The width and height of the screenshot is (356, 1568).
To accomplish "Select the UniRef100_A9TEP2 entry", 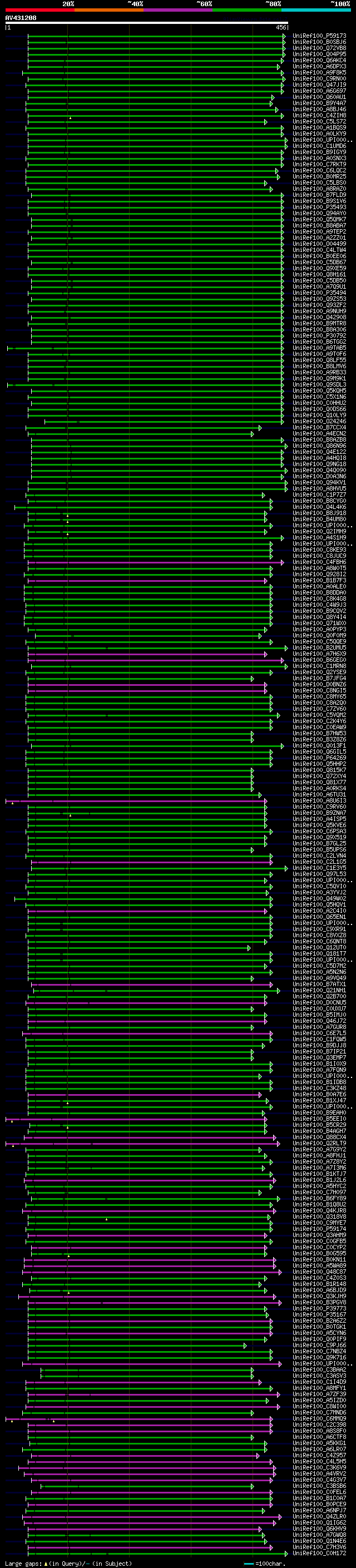I will click(x=319, y=232).
